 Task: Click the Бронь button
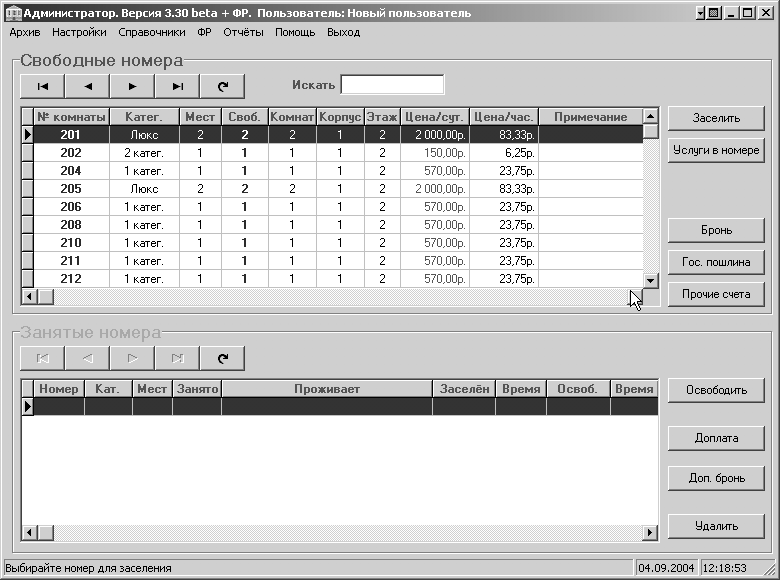[x=716, y=230]
